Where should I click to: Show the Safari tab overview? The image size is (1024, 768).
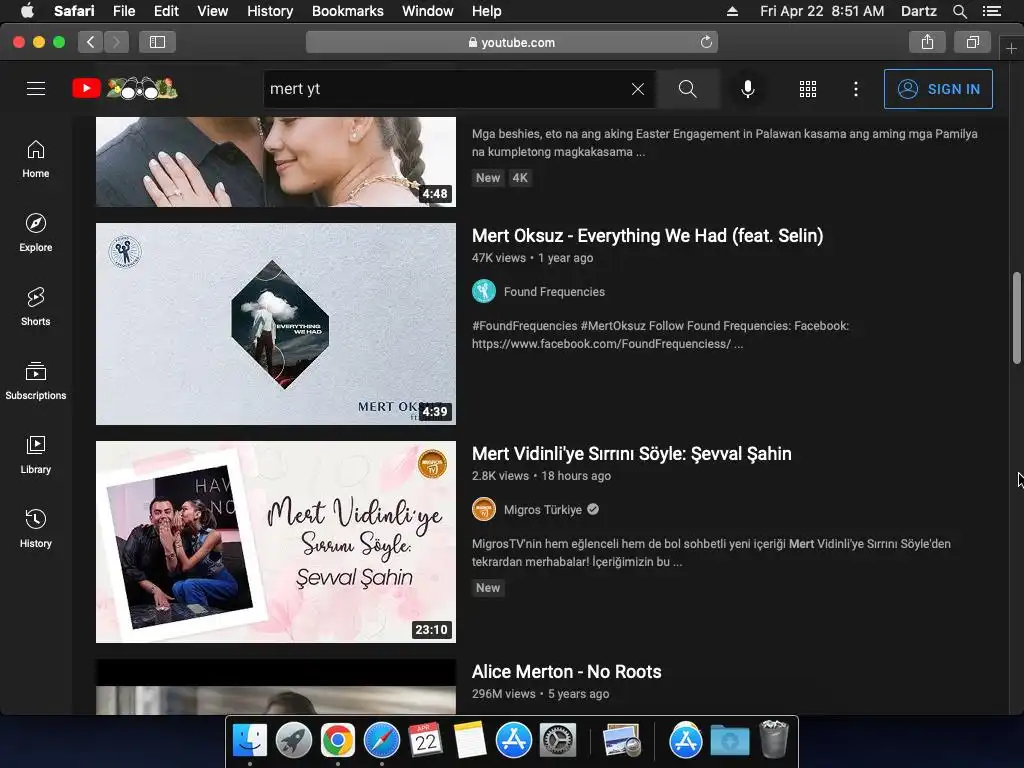tap(972, 42)
